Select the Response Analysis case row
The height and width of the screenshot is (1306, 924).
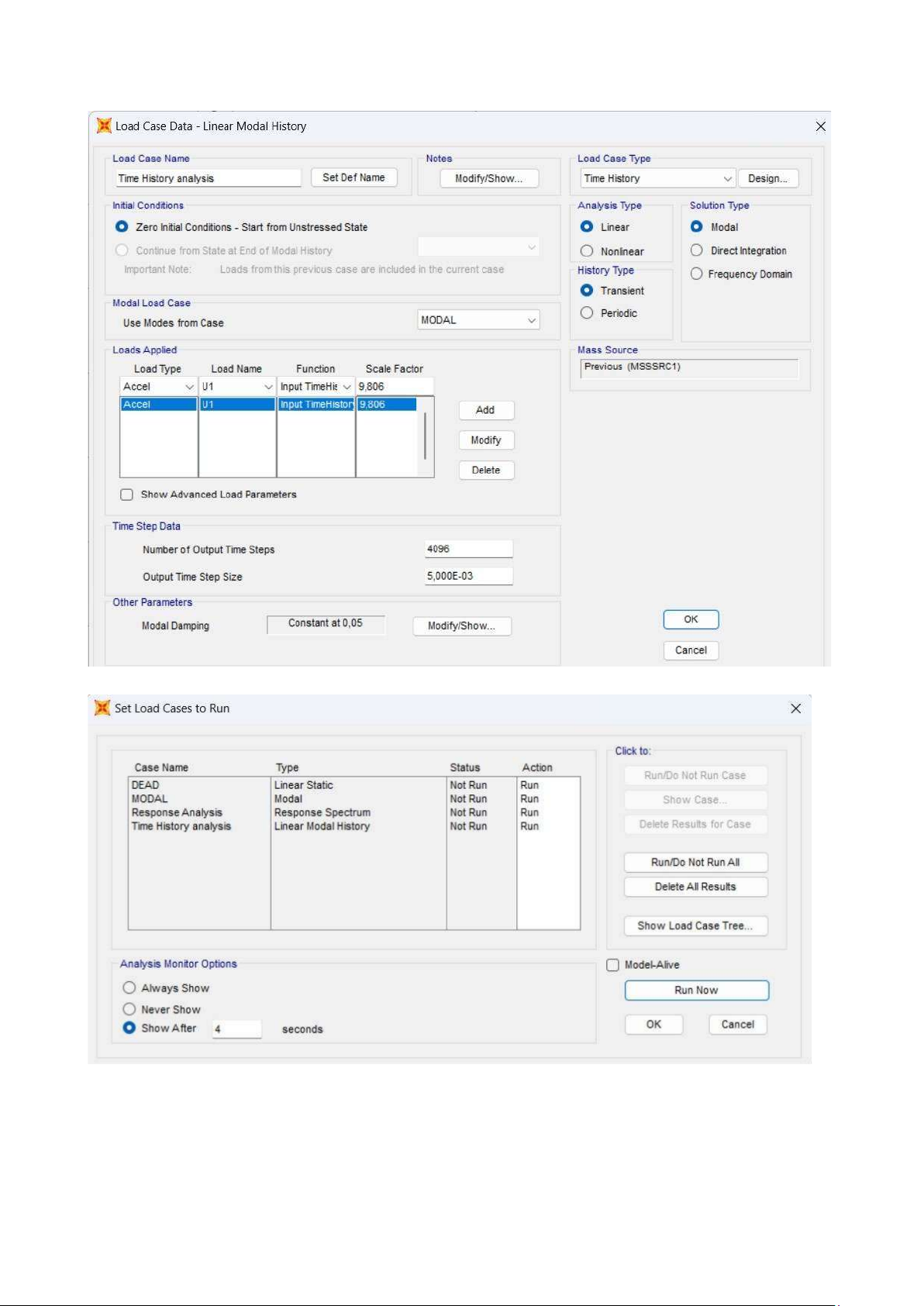pos(177,812)
